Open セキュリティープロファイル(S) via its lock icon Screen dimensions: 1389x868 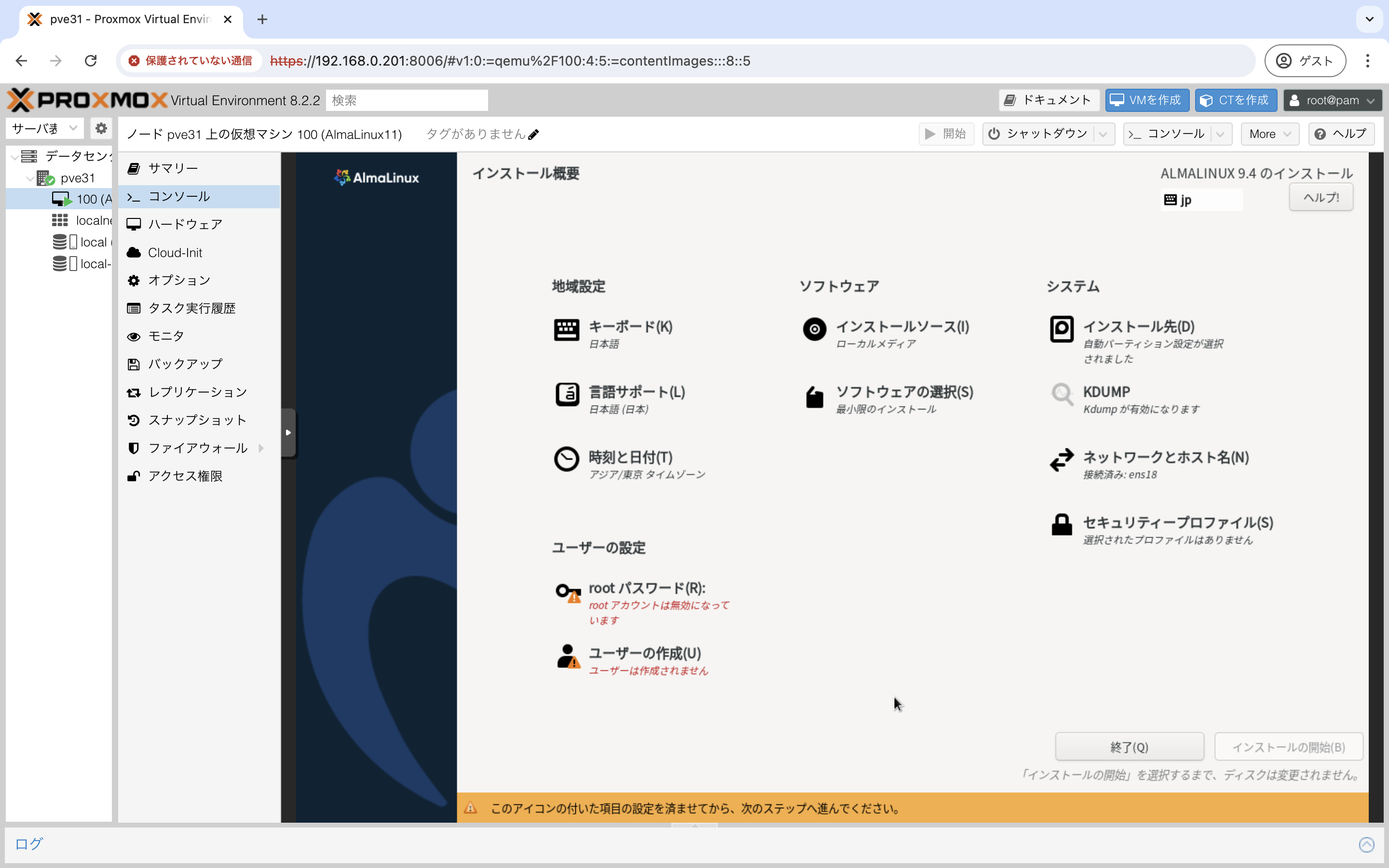(x=1061, y=525)
